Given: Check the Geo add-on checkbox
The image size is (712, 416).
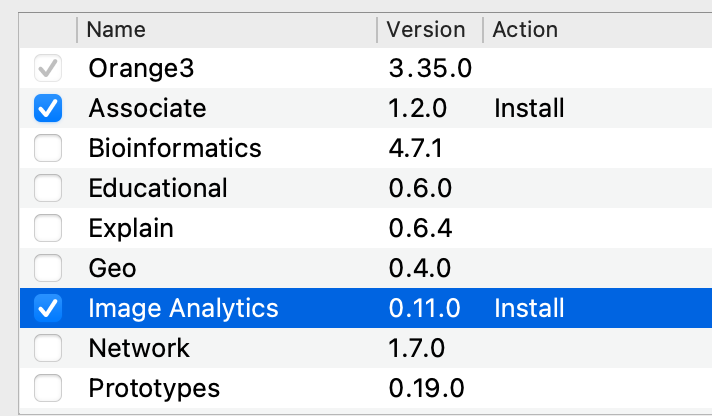Looking at the screenshot, I should 48,268.
